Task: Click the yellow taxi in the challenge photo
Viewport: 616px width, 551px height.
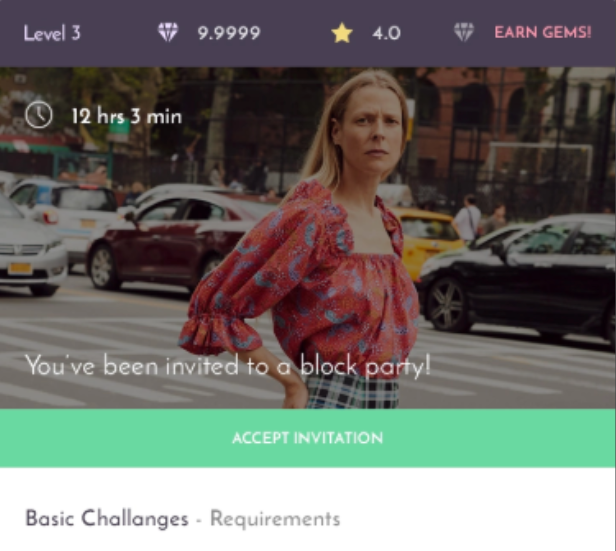Action: coord(426,240)
